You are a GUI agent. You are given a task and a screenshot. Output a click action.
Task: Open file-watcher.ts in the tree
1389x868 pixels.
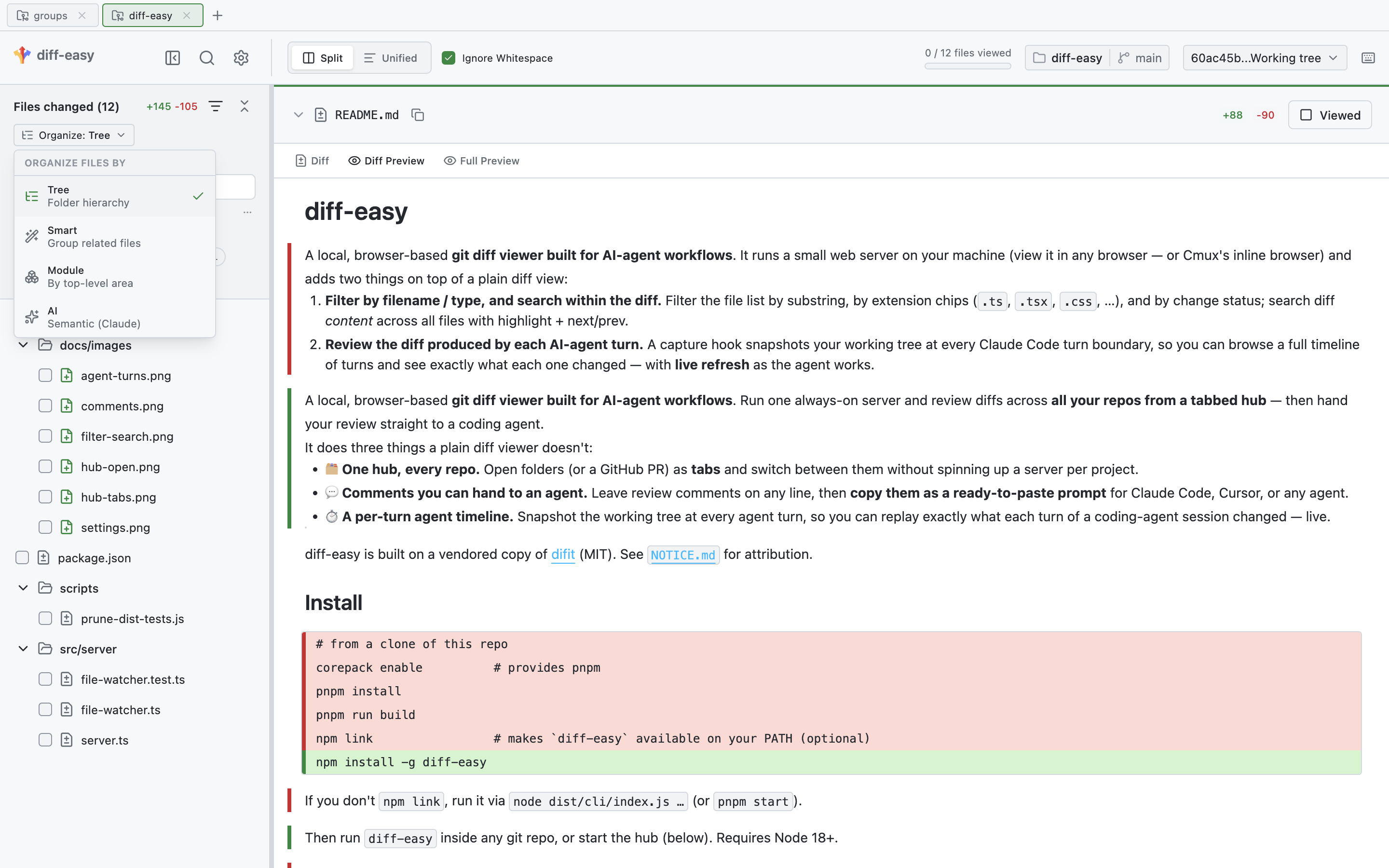coord(121,709)
